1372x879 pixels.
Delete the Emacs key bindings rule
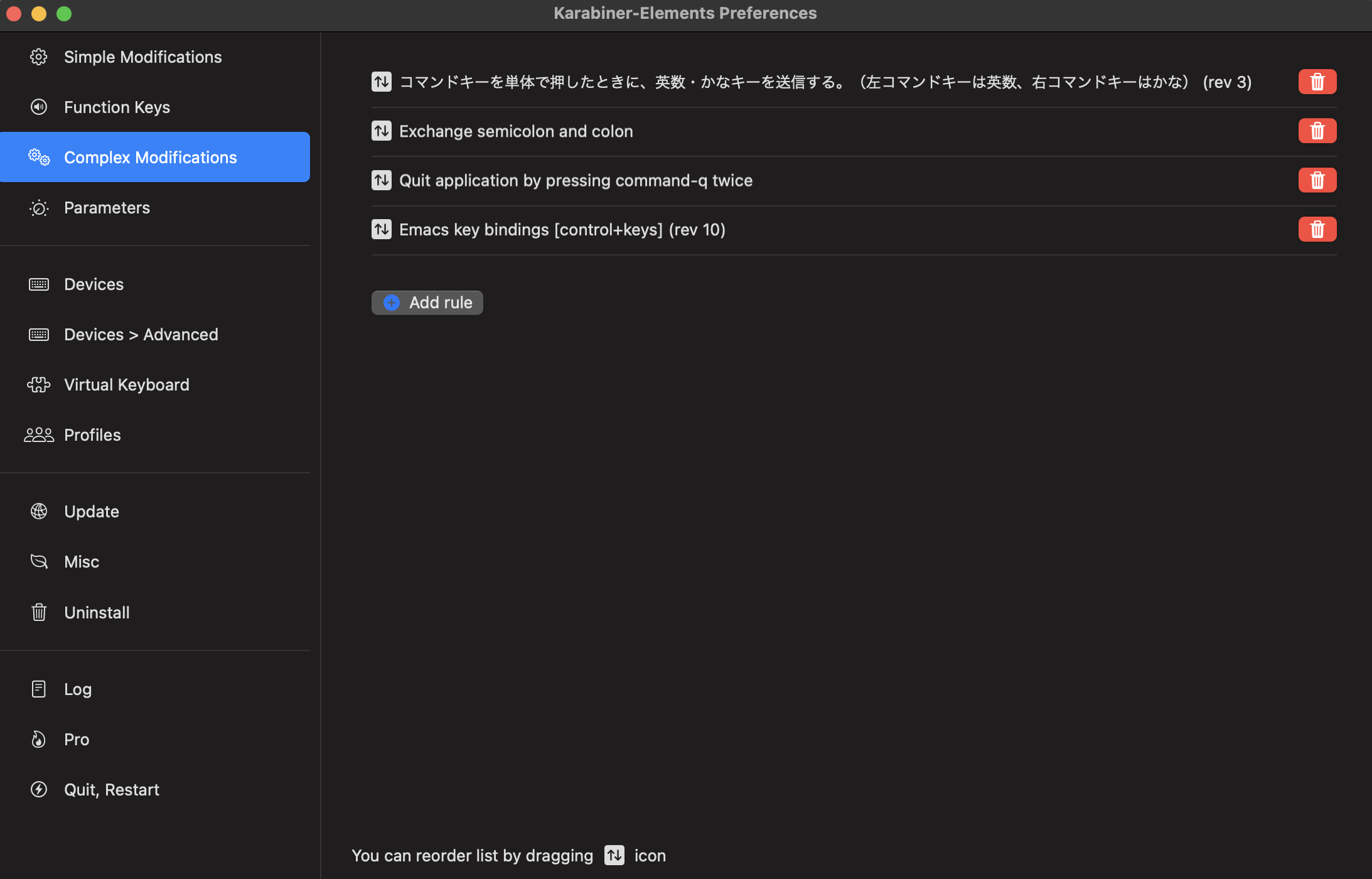point(1317,229)
